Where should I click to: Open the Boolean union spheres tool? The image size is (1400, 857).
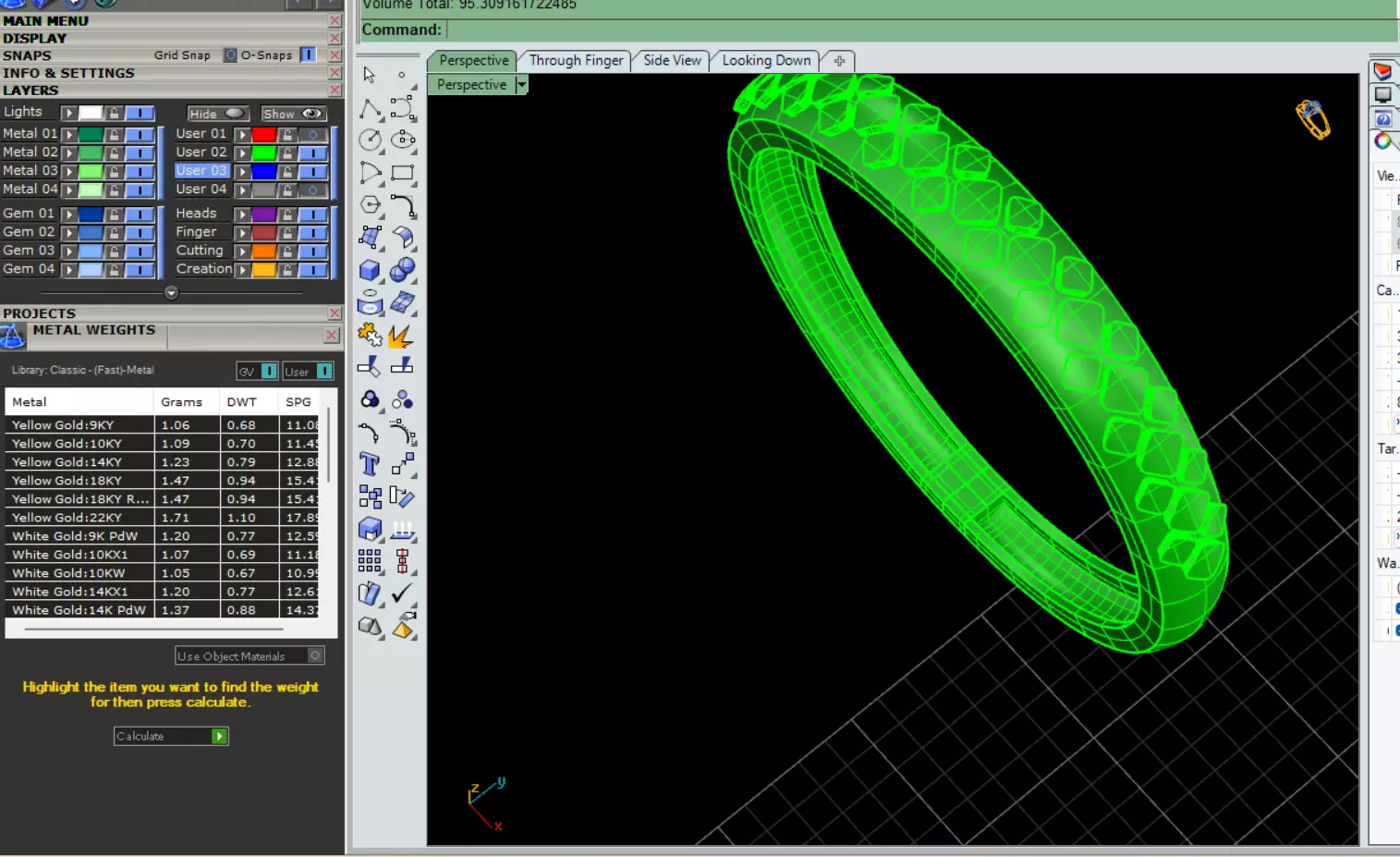coord(403,270)
